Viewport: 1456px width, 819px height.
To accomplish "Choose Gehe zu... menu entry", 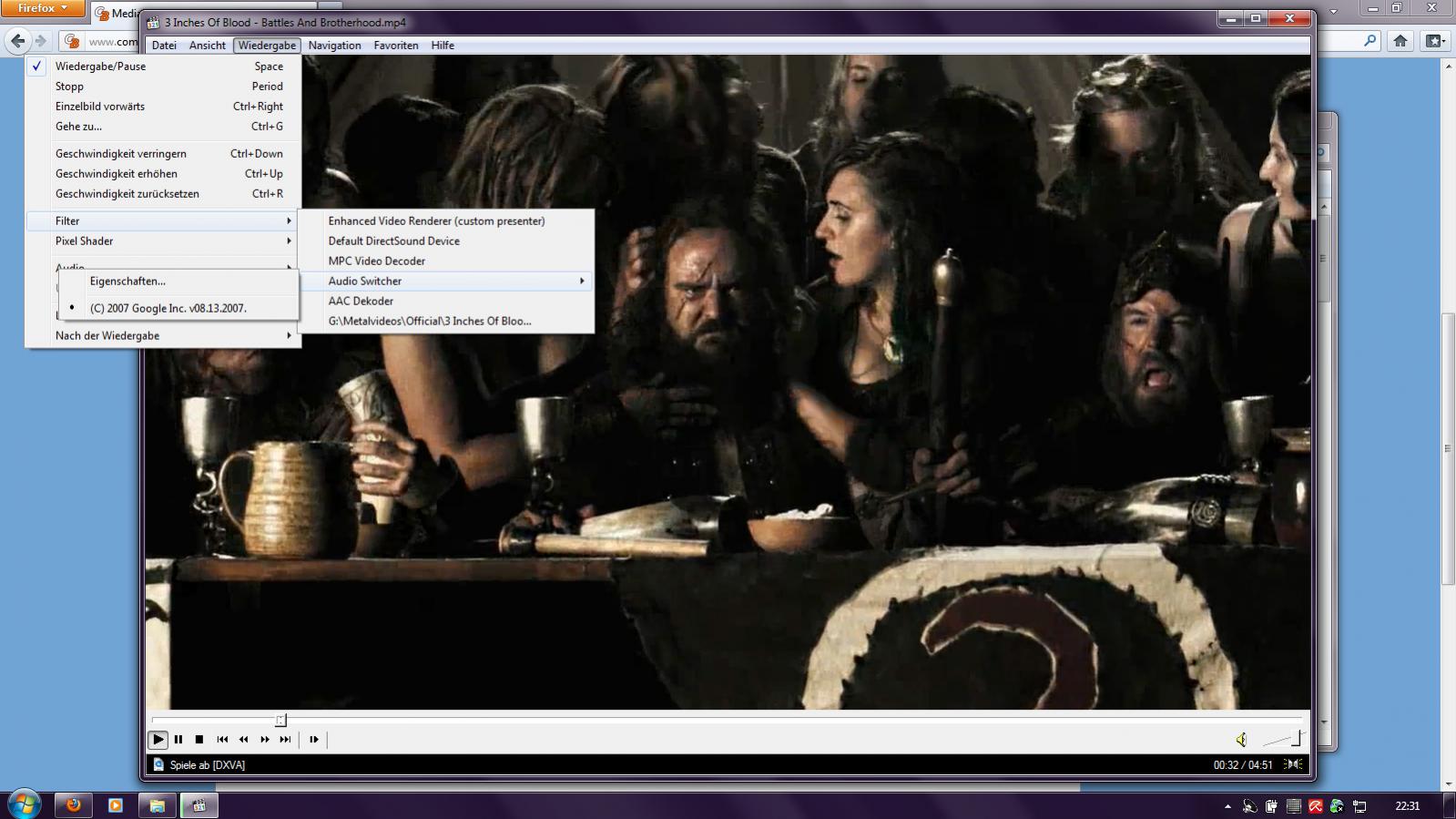I will click(x=162, y=127).
